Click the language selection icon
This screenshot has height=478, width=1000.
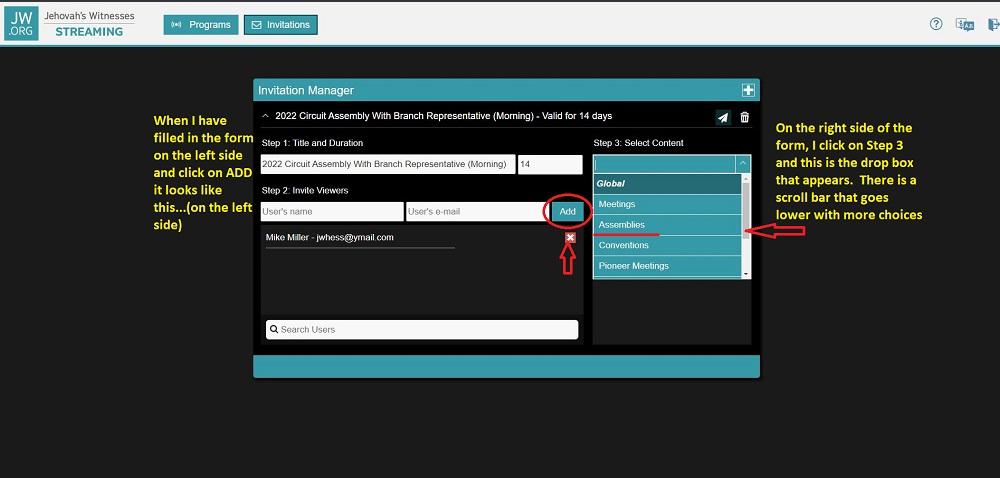[964, 24]
